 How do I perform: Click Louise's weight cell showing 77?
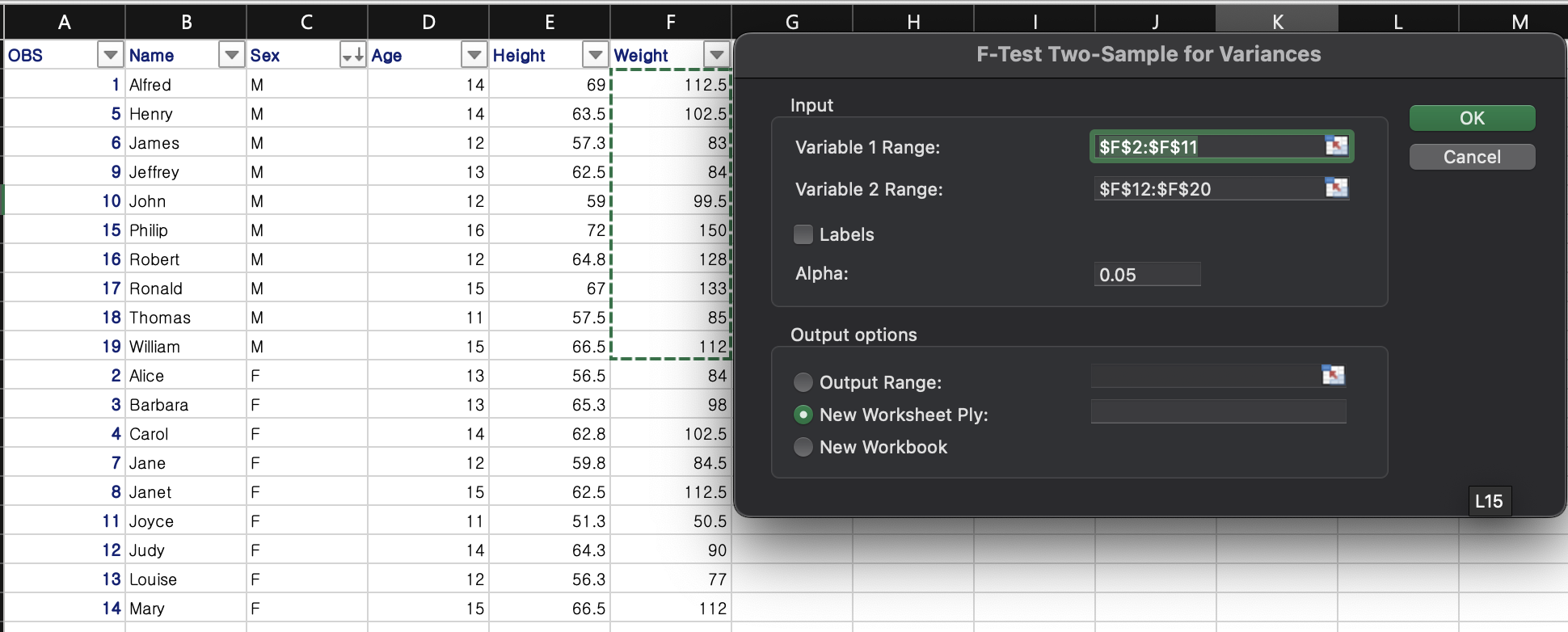(x=671, y=579)
